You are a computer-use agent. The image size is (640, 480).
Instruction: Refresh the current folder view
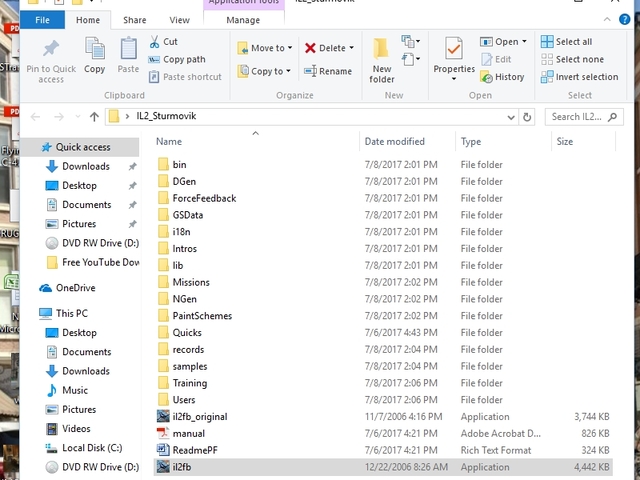tap(527, 118)
